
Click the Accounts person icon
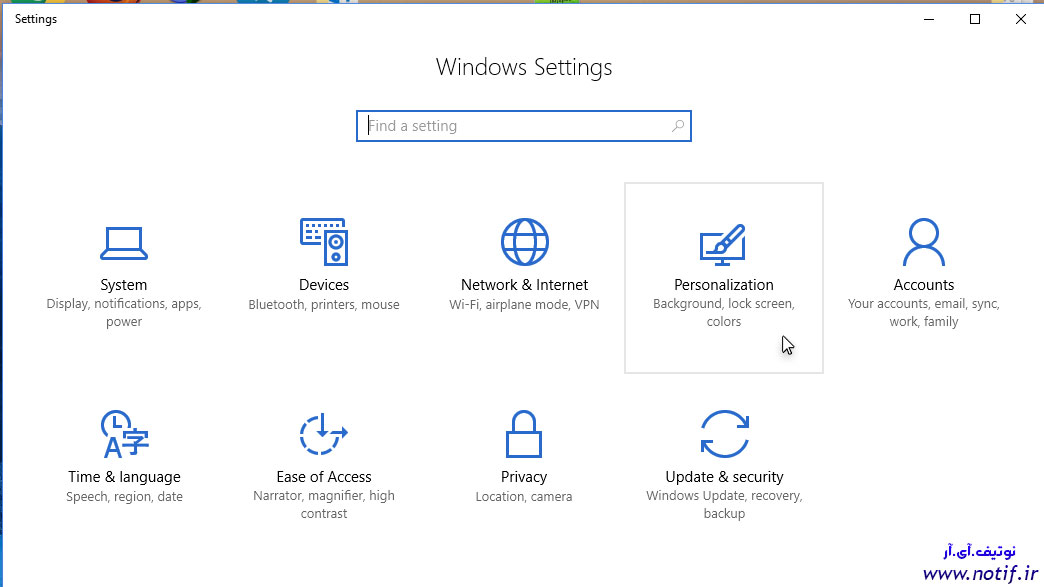[x=924, y=242]
